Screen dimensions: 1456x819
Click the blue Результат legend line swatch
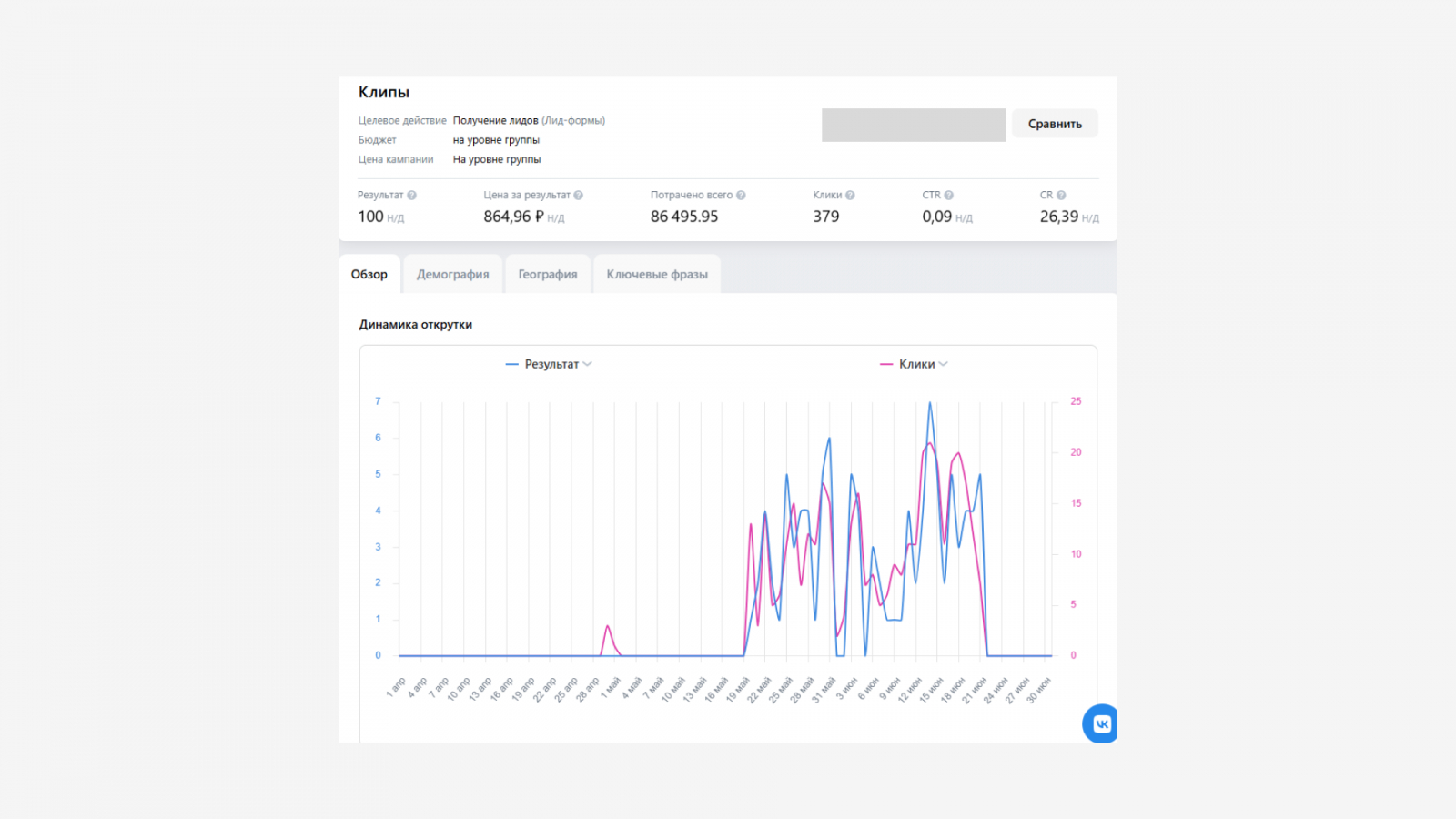point(511,364)
